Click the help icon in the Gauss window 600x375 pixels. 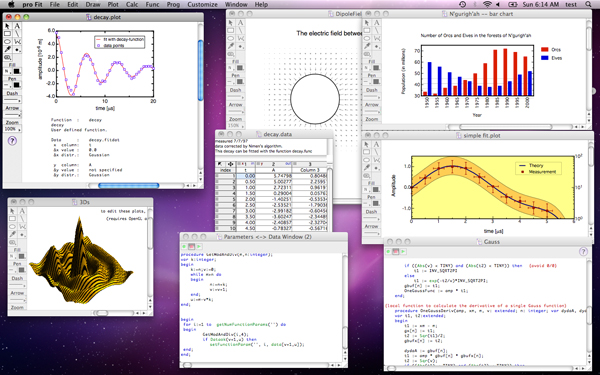point(583,251)
